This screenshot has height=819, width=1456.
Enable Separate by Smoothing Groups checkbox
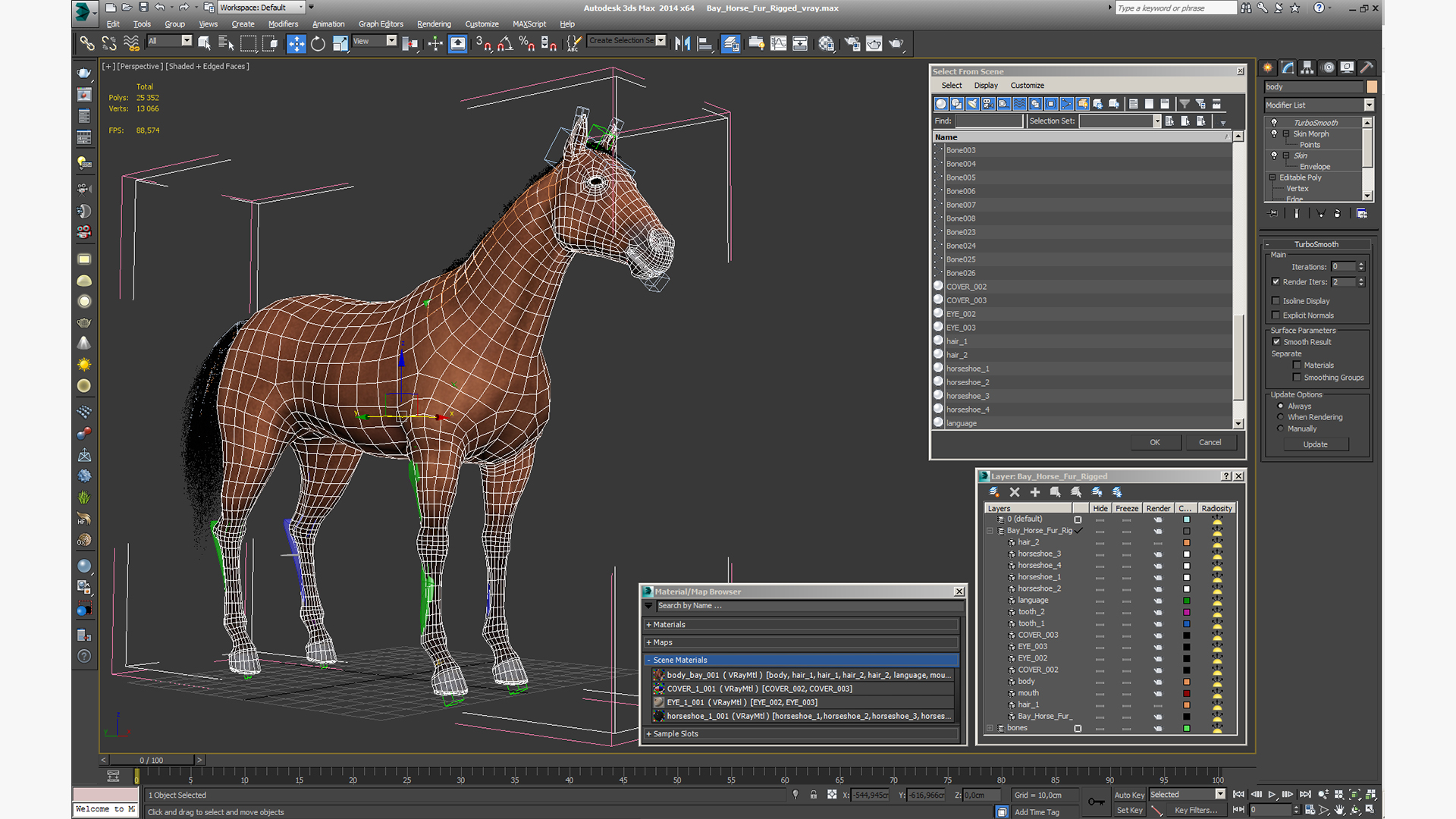[1297, 378]
